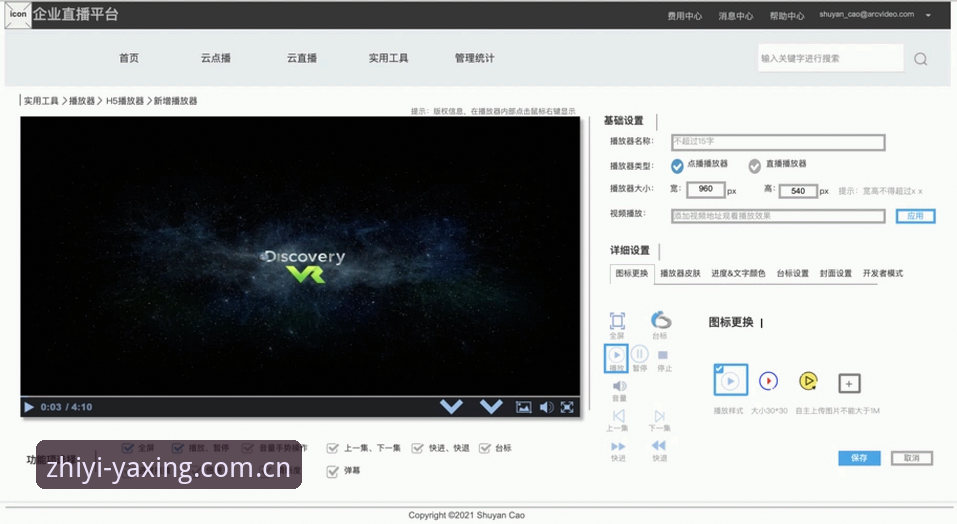
Task: Click the platform logo icon at top
Action: (x=18, y=14)
